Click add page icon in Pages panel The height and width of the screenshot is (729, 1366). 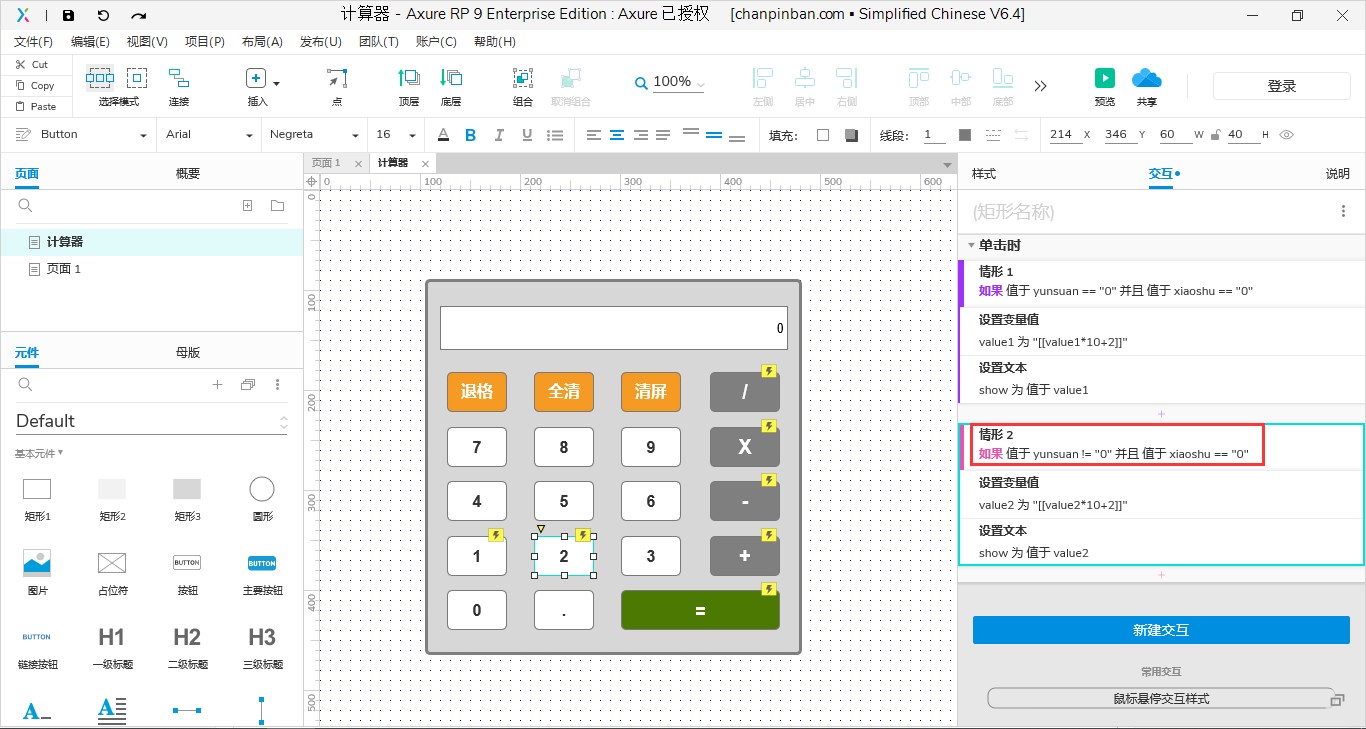pos(248,206)
